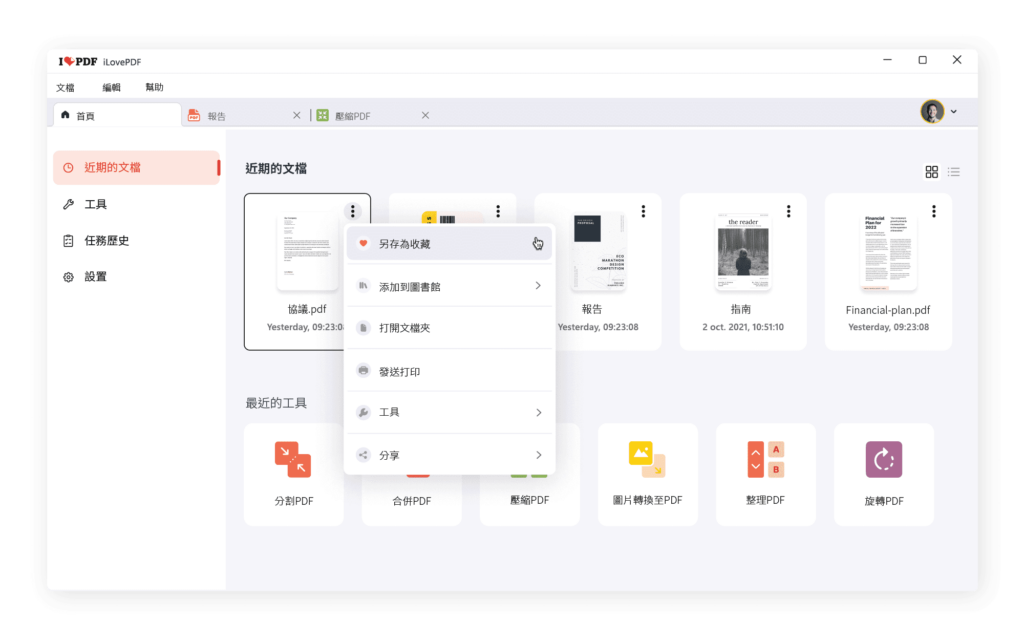
Task: Click the date text 2 oct. 2021, 10:51:10
Action: click(743, 327)
